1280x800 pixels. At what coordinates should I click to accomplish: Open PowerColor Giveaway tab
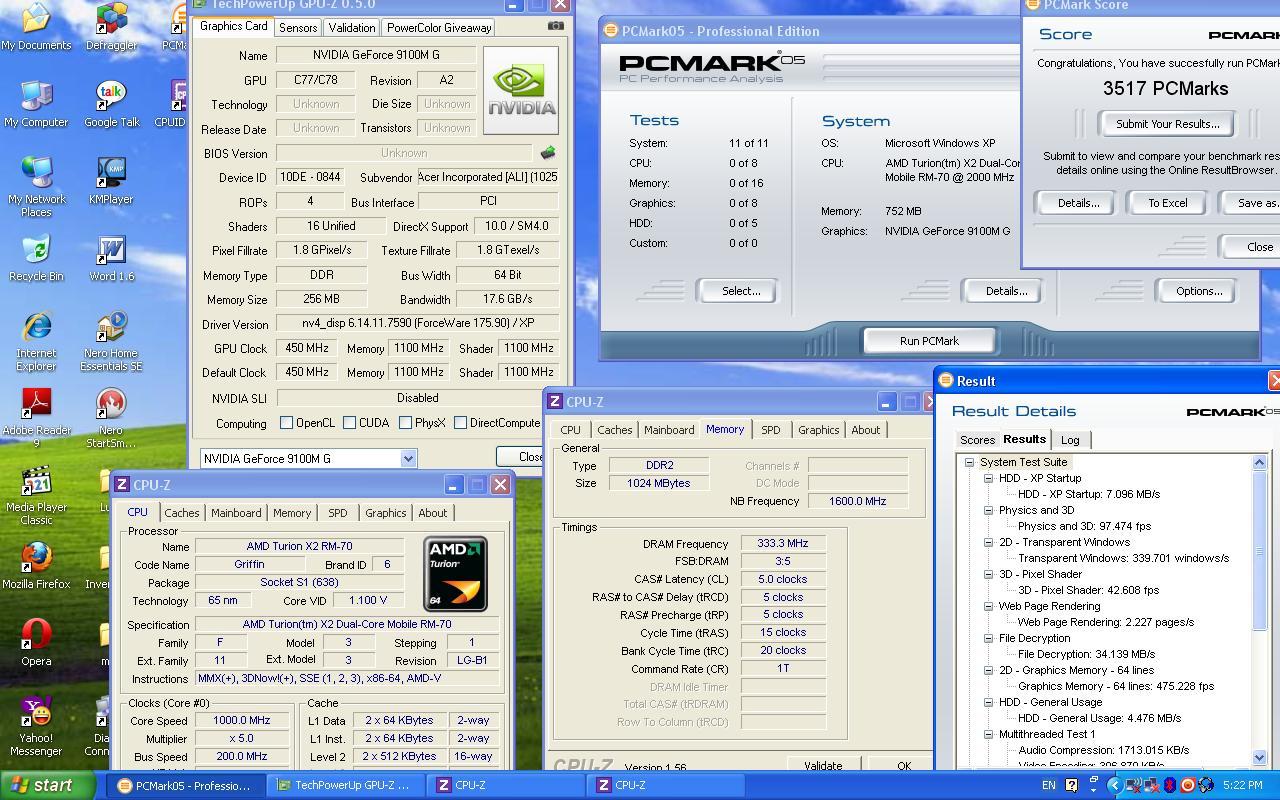(439, 28)
